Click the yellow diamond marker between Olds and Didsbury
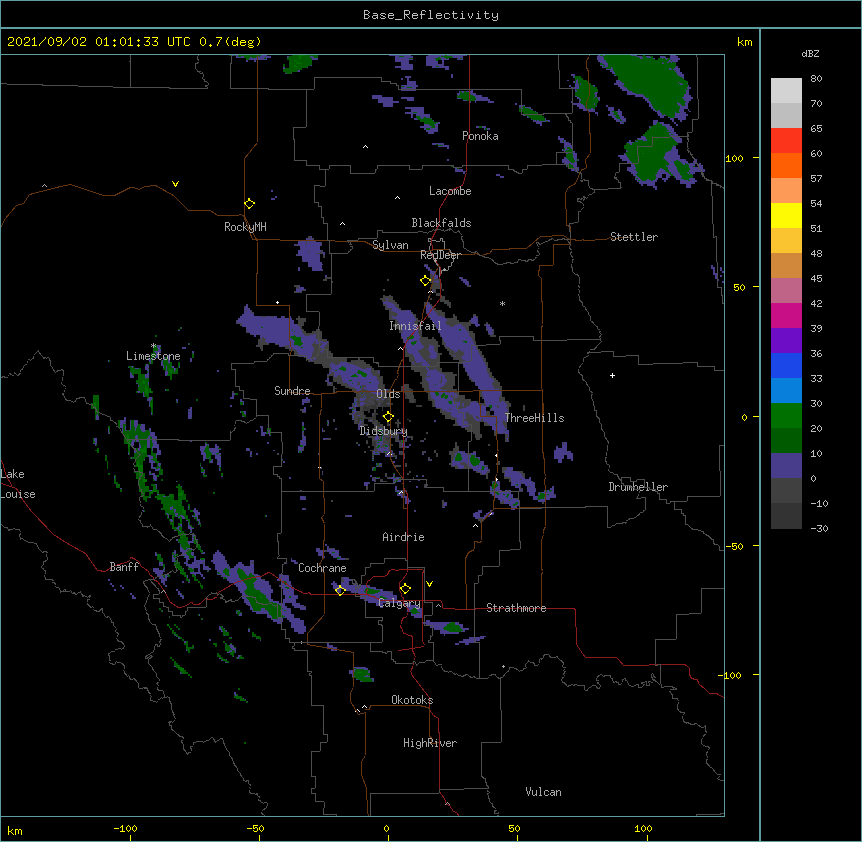Image resolution: width=862 pixels, height=842 pixels. pyautogui.click(x=388, y=417)
